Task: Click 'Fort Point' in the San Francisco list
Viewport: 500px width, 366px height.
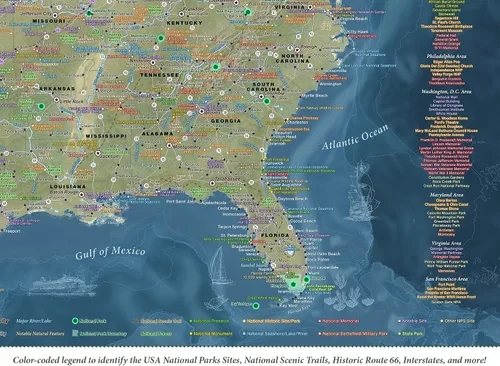Action: click(446, 285)
